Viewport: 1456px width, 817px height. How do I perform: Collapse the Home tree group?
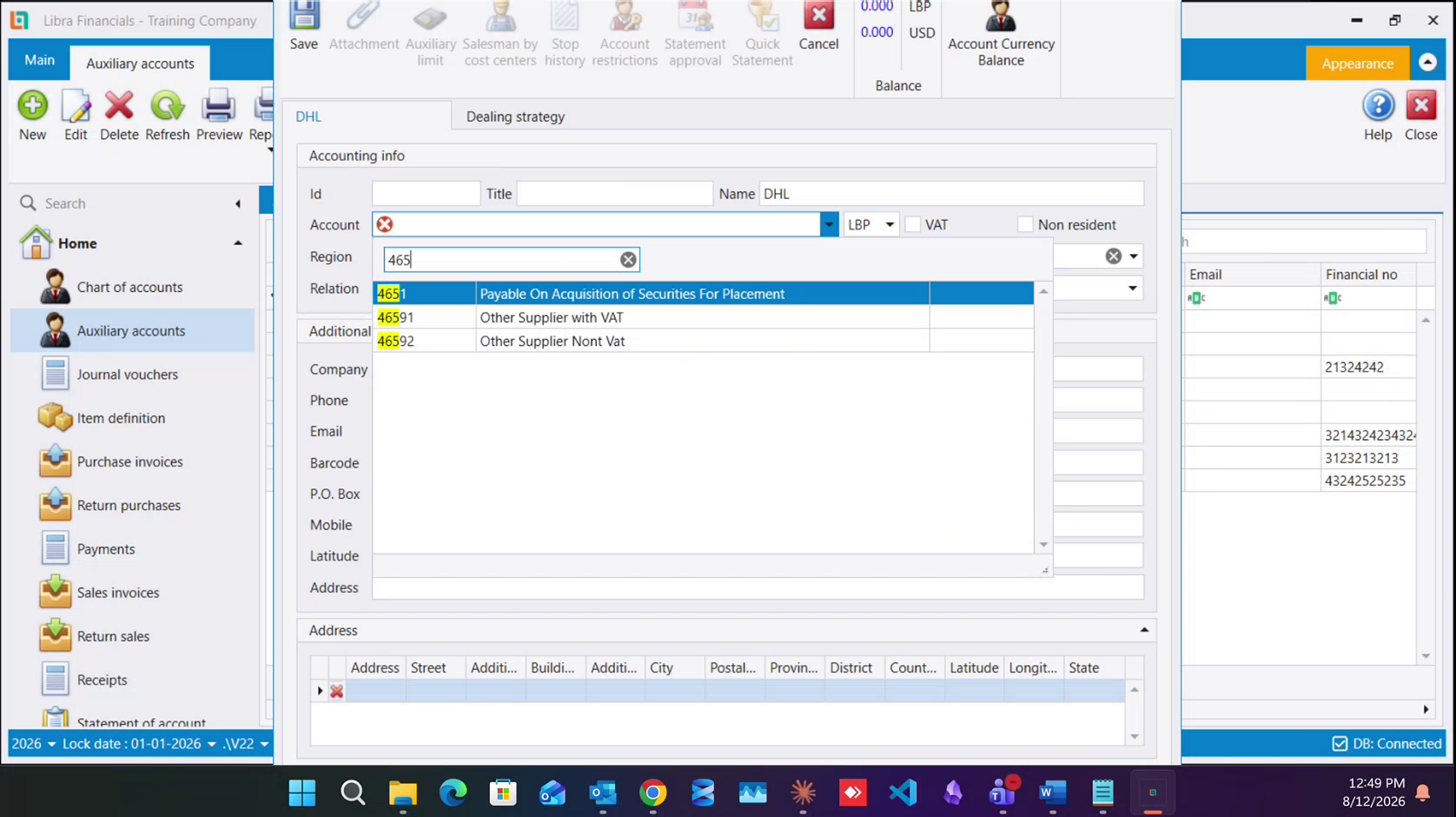pyautogui.click(x=238, y=243)
